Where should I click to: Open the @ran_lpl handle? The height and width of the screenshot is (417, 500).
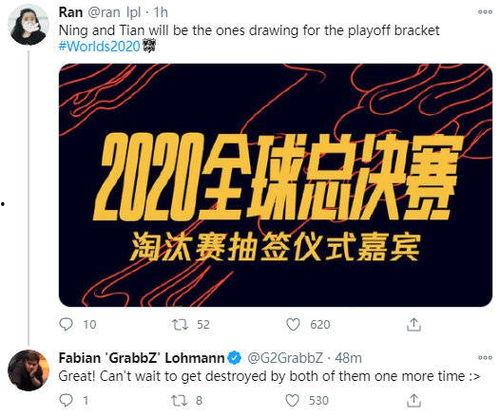pyautogui.click(x=114, y=12)
